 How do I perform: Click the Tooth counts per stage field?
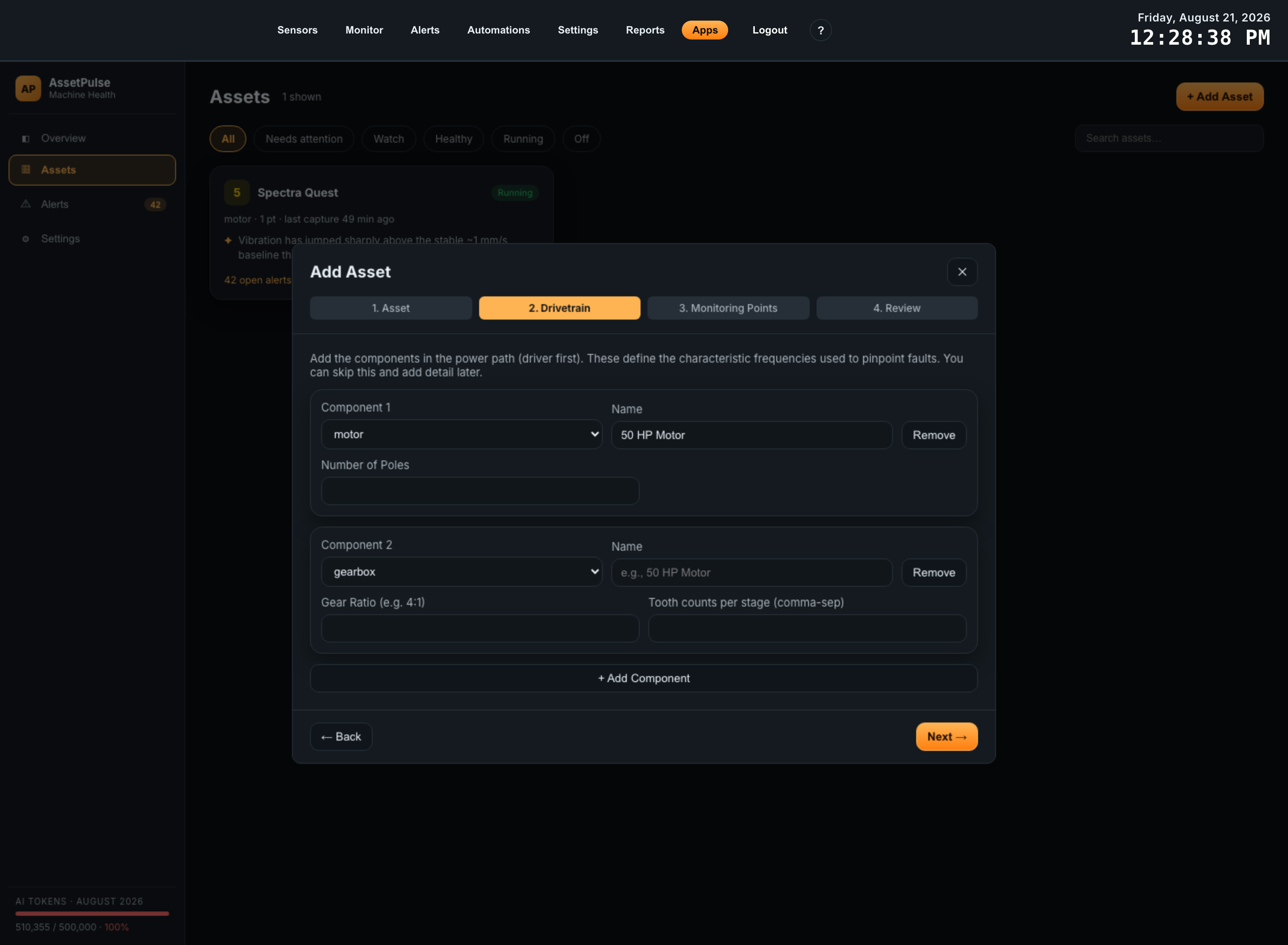[x=807, y=629]
